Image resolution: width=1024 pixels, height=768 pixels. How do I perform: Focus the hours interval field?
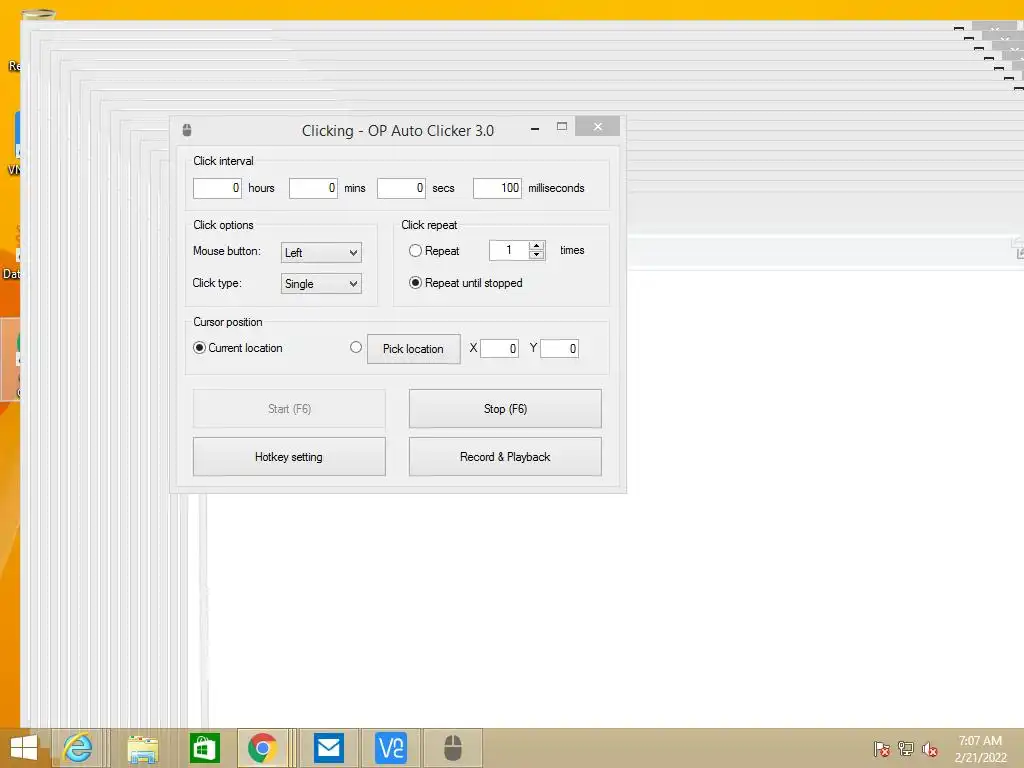pyautogui.click(x=217, y=188)
